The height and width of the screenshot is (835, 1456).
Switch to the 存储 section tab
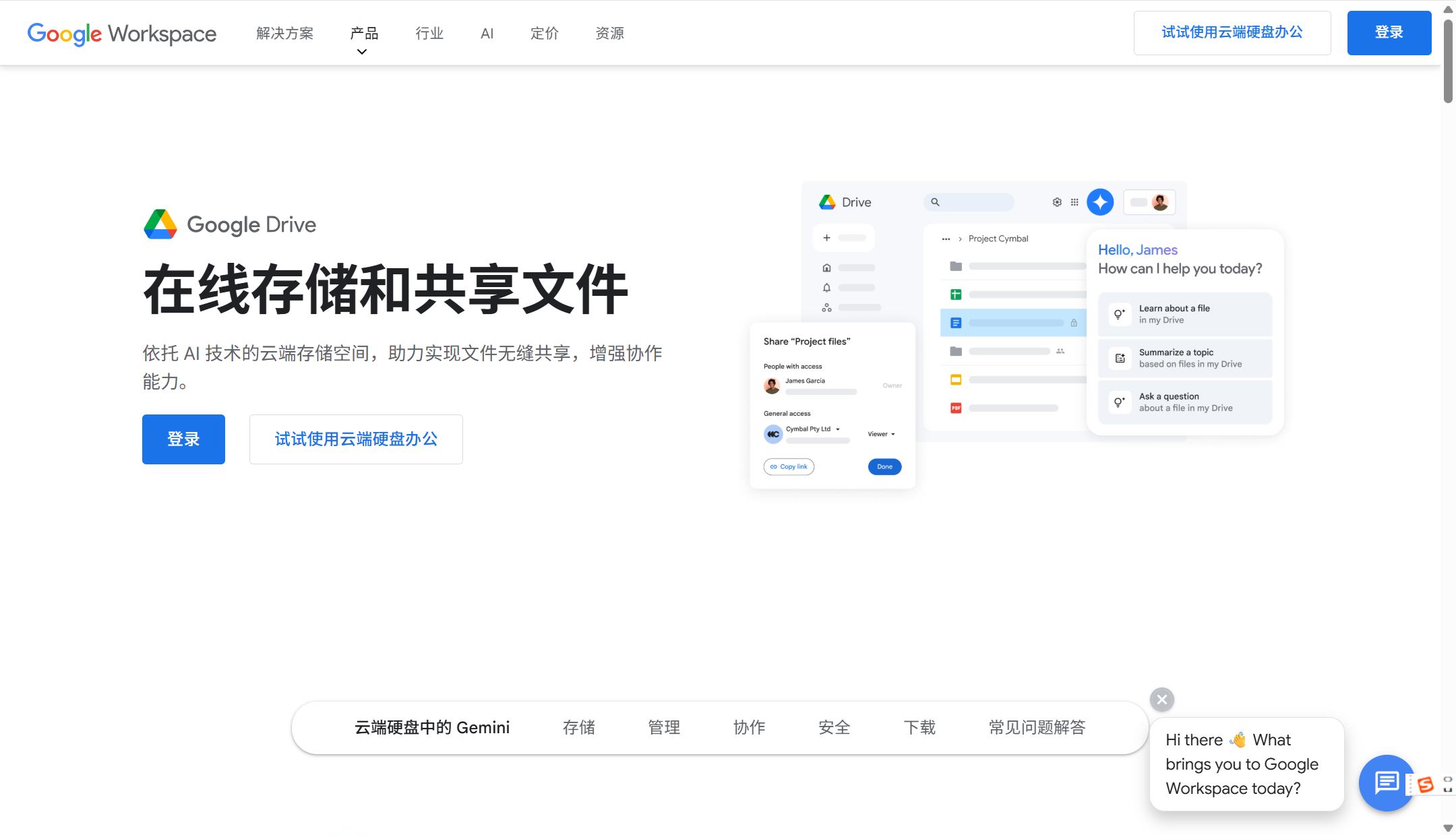pyautogui.click(x=578, y=727)
